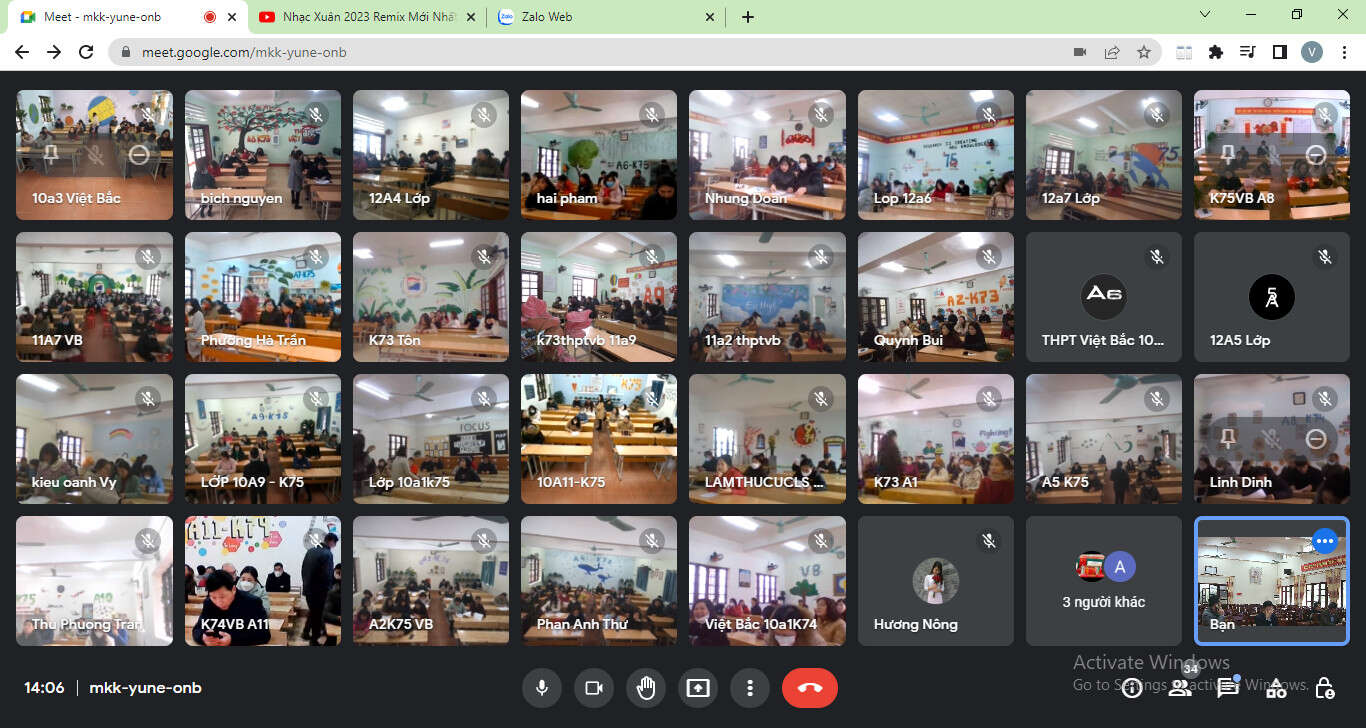The height and width of the screenshot is (728, 1366).
Task: Open blue three-dot options on Bạn tile
Action: [x=1325, y=541]
